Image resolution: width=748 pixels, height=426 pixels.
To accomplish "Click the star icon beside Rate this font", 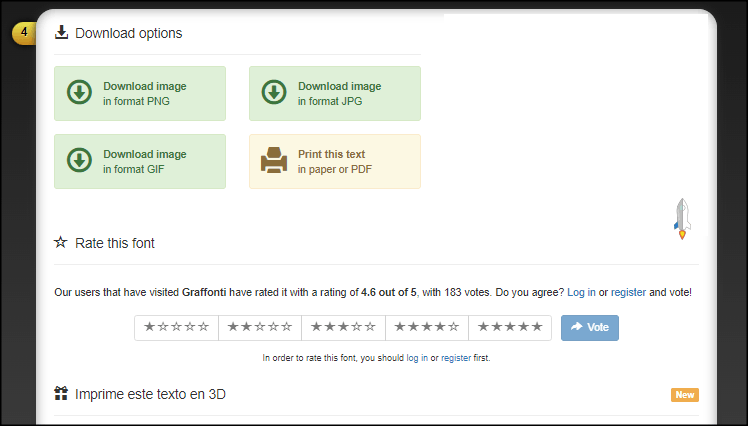I will coord(61,242).
